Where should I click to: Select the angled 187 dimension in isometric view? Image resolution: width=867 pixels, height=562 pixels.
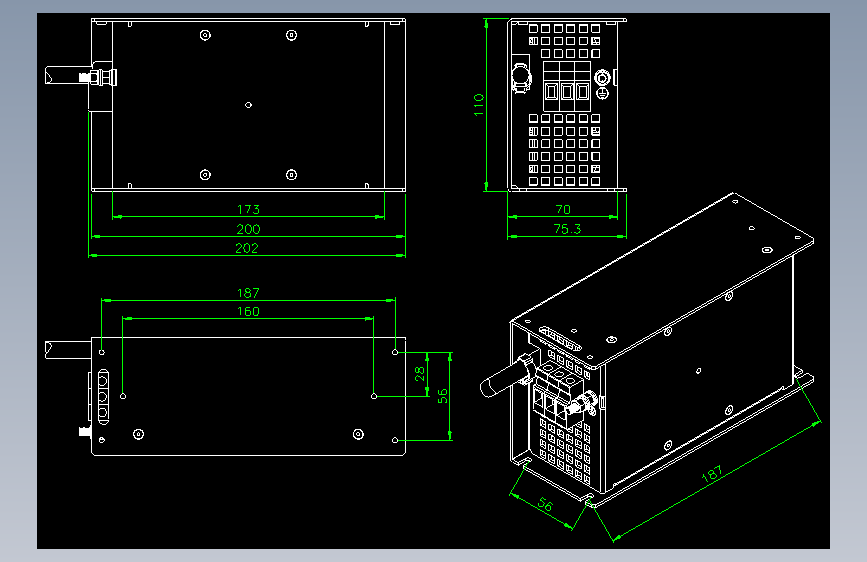tap(712, 473)
